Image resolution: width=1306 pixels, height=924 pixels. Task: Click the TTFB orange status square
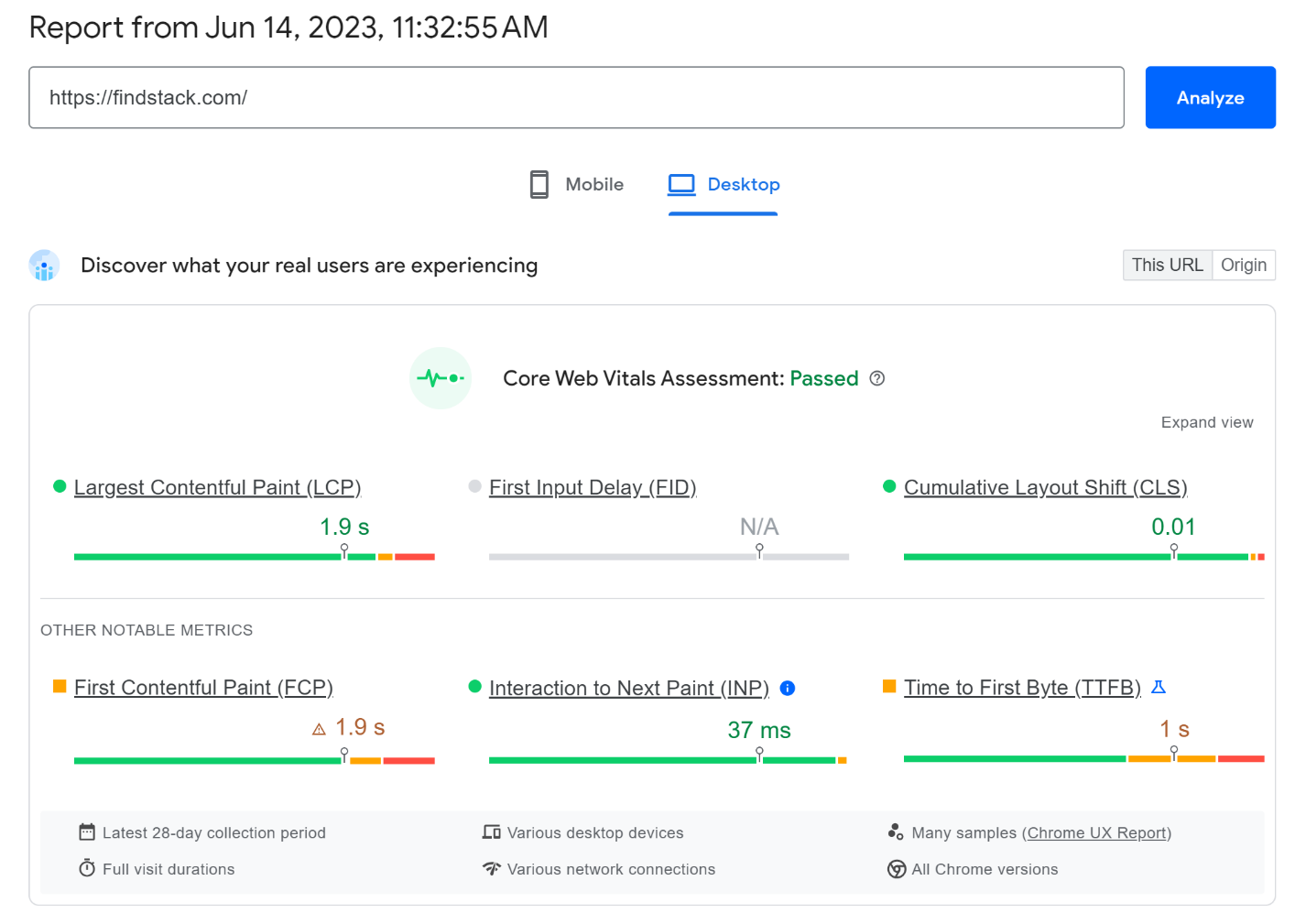pyautogui.click(x=889, y=686)
